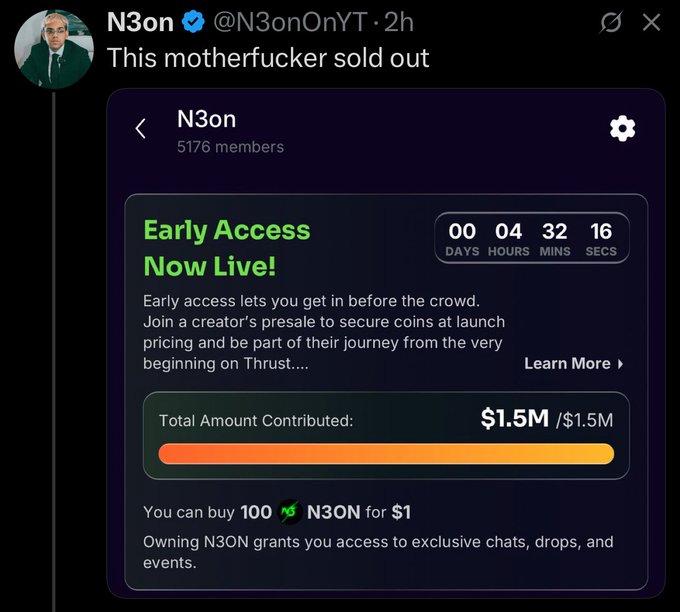Image resolution: width=680 pixels, height=612 pixels.
Task: Close the tweet with the X
Action: pos(651,21)
